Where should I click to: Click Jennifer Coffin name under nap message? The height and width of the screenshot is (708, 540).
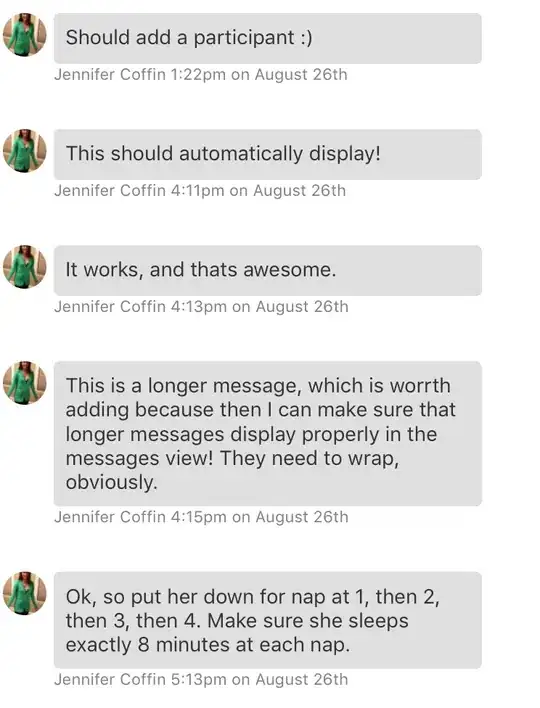(x=110, y=680)
